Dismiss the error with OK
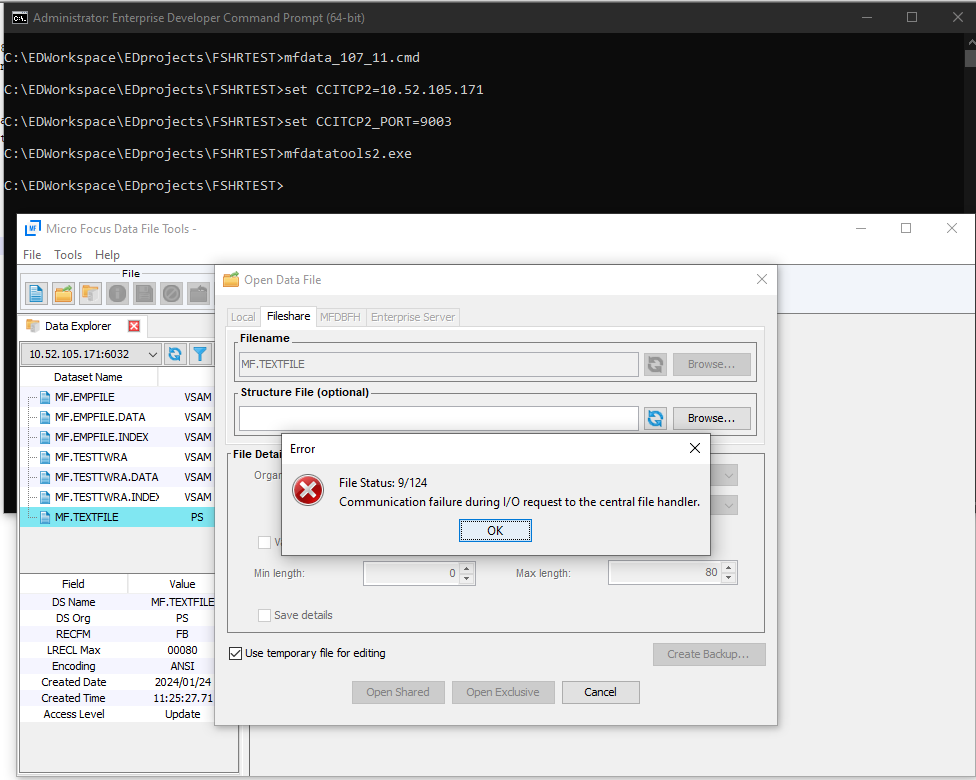Image resolution: width=976 pixels, height=780 pixels. coord(495,530)
